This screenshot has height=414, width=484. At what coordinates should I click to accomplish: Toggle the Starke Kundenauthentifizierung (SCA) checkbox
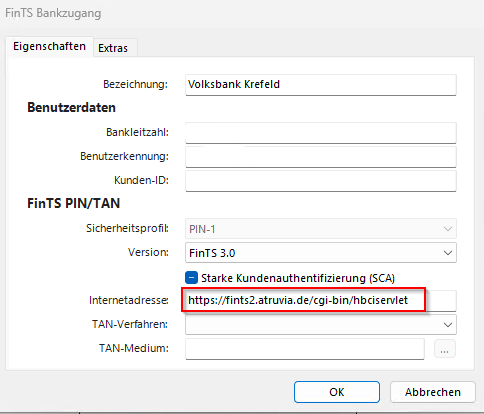(x=191, y=277)
